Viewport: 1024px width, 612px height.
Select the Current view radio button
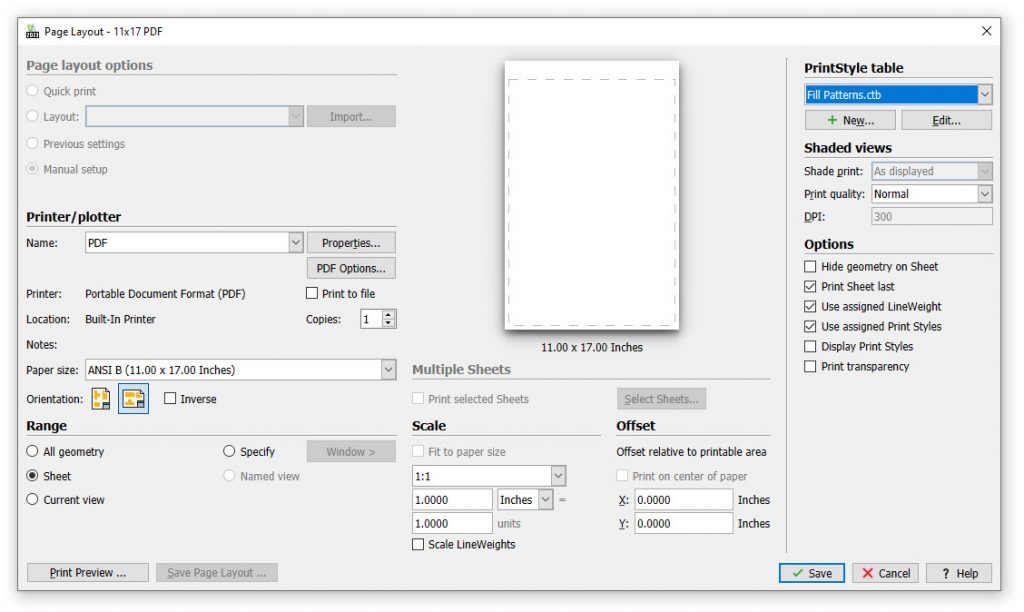(31, 499)
